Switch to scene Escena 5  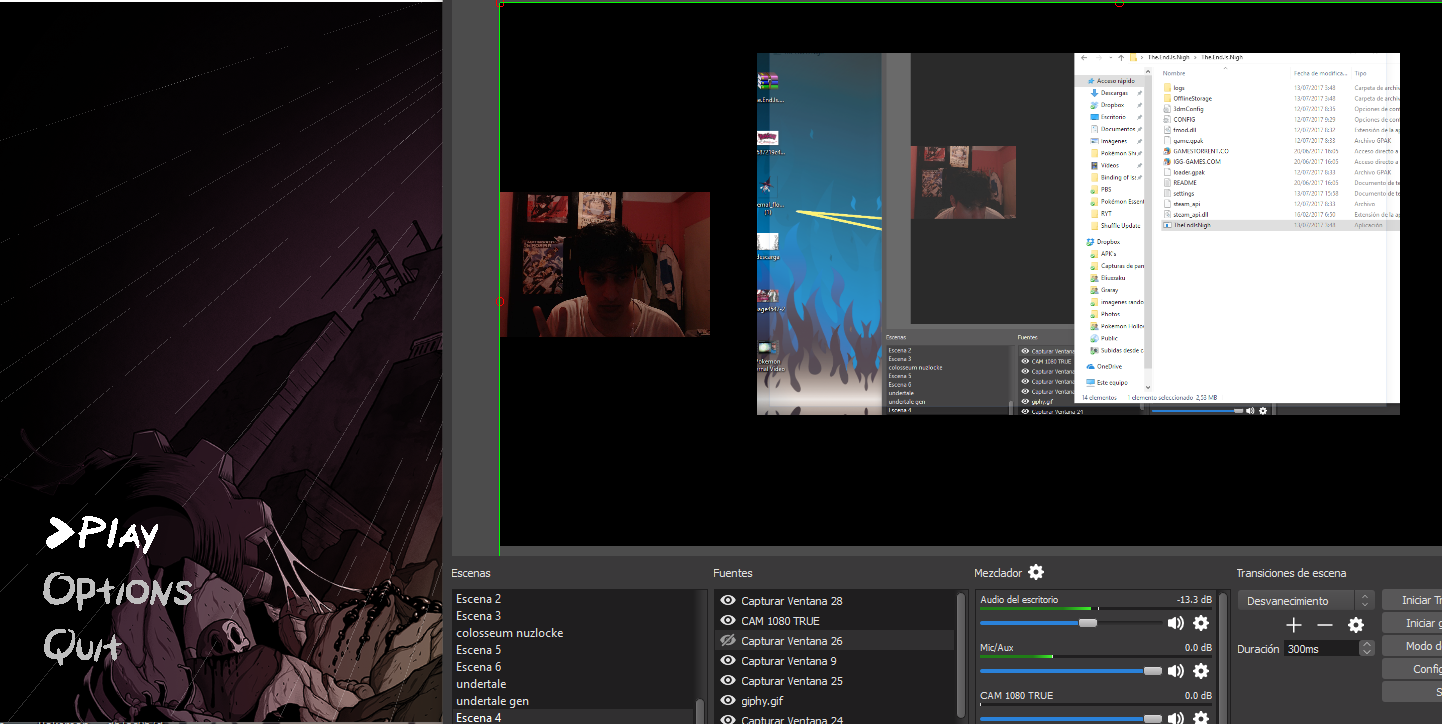click(573, 650)
